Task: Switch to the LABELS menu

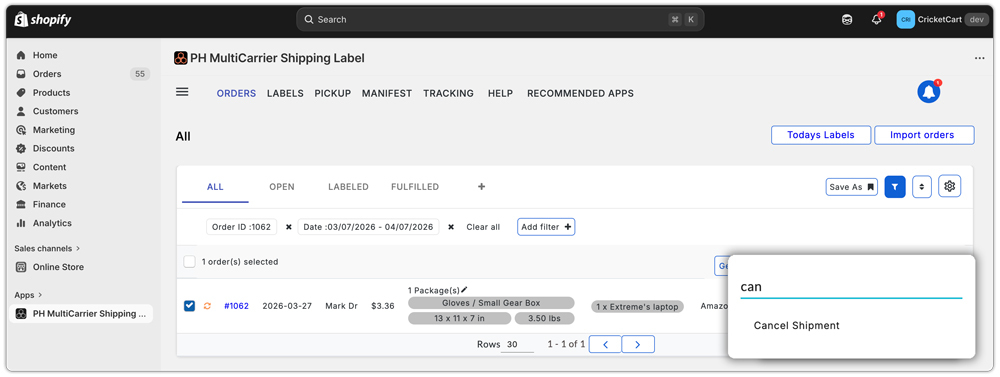Action: (x=285, y=93)
